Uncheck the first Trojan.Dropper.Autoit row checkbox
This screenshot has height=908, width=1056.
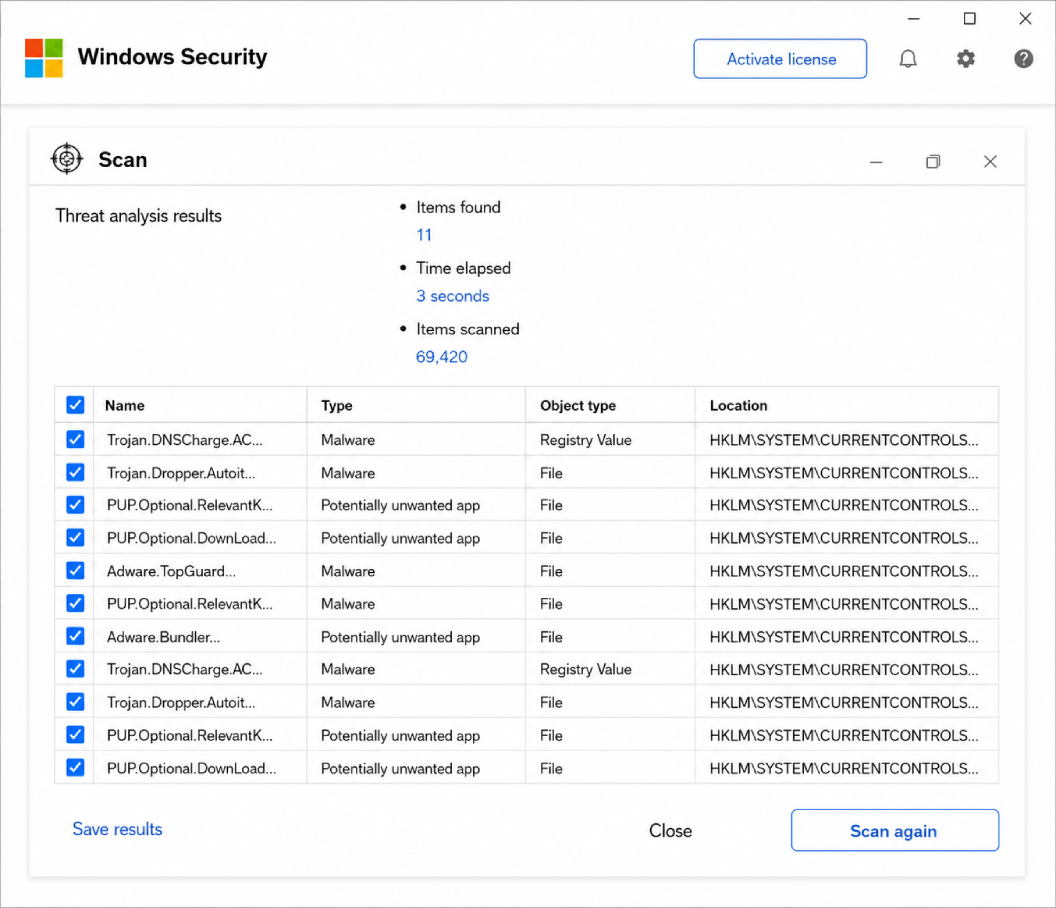(x=75, y=472)
